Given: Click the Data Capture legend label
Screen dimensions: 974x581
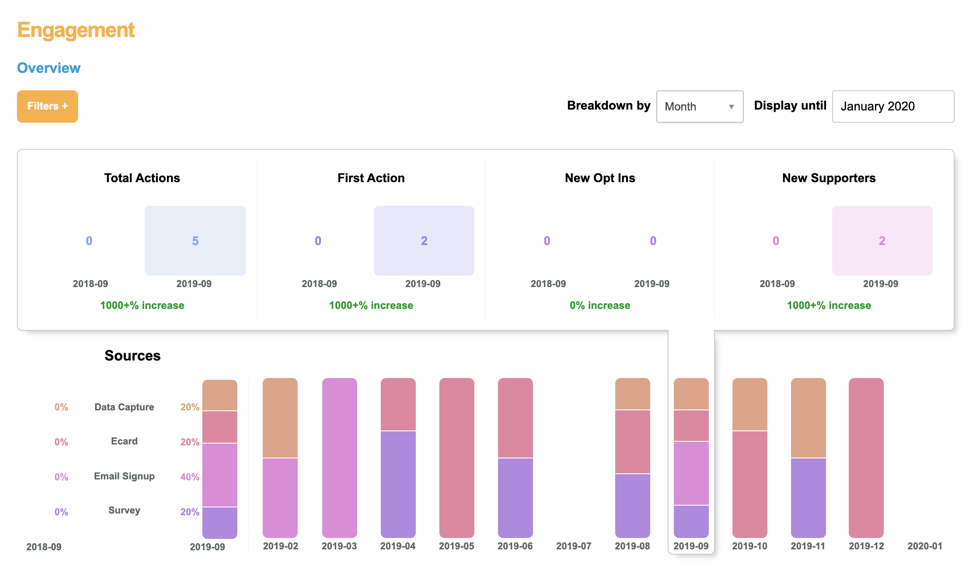Looking at the screenshot, I should (x=124, y=407).
